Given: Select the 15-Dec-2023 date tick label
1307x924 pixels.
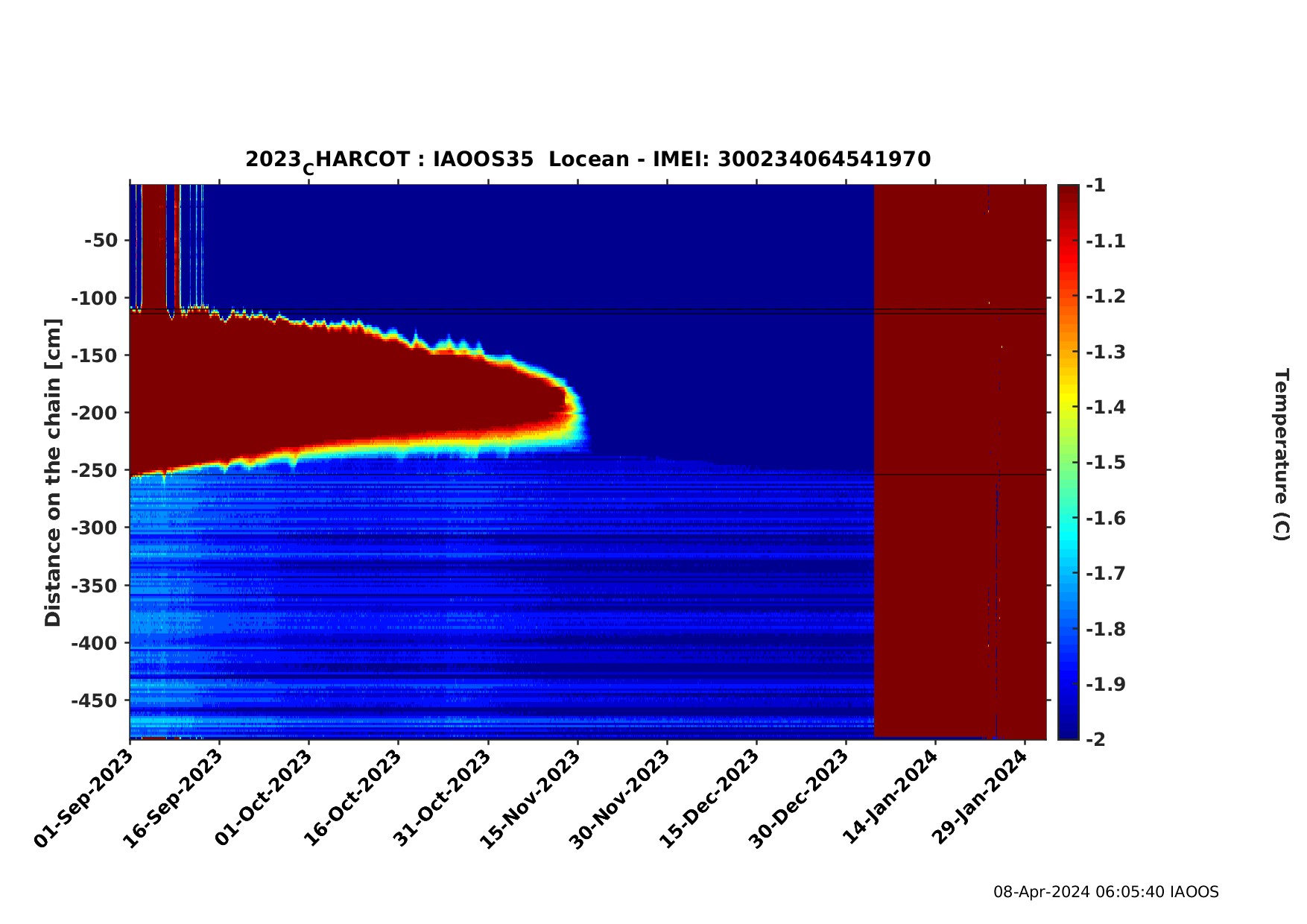Looking at the screenshot, I should (x=709, y=798).
